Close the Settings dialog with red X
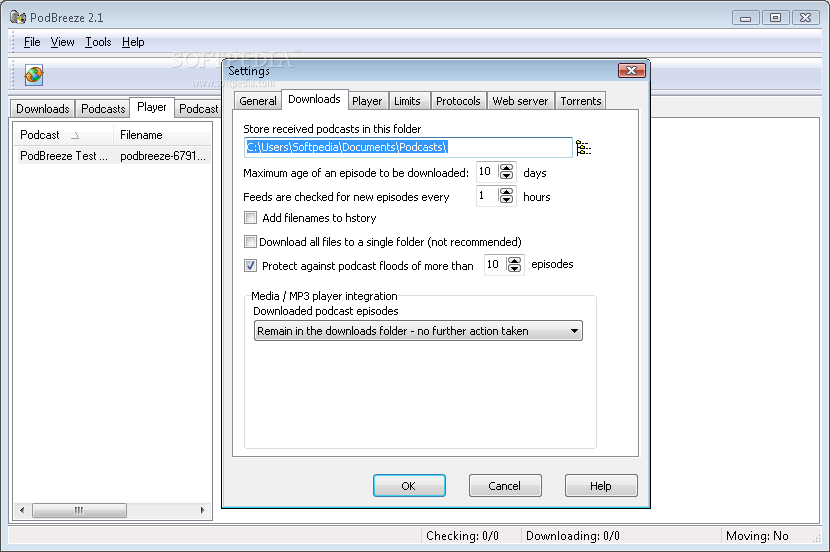Screen dimensions: 830x552 point(631,70)
